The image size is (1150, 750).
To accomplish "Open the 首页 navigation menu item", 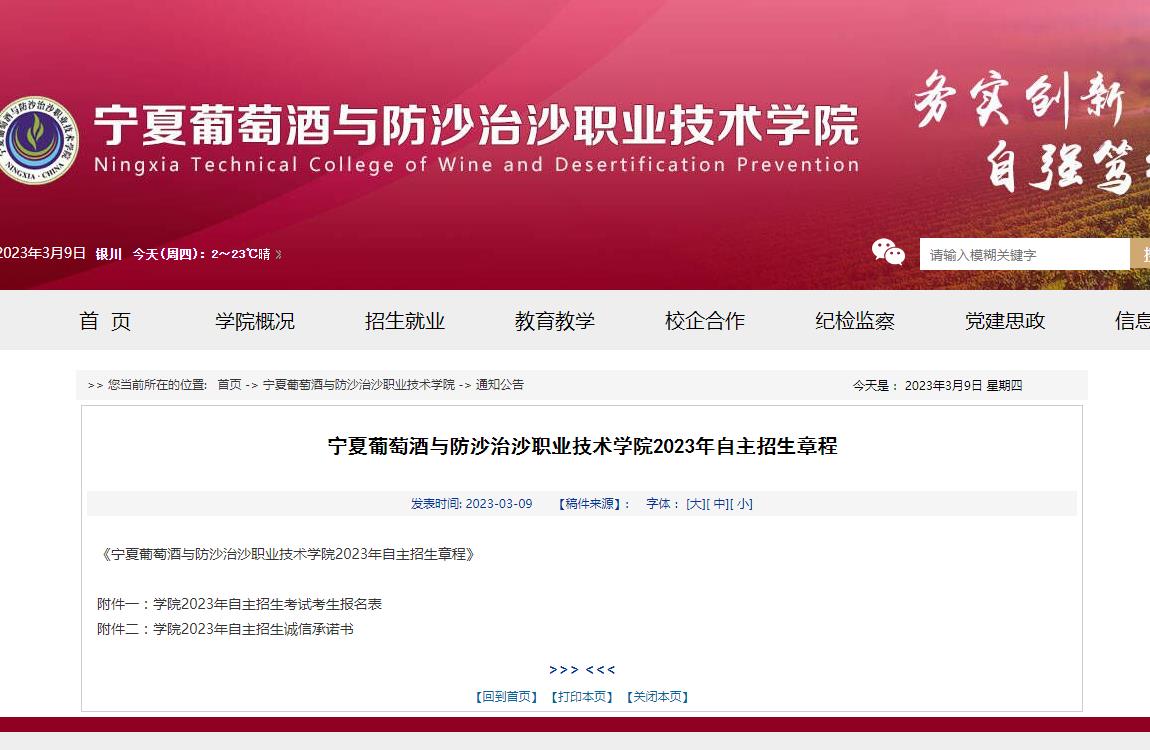I will [105, 321].
